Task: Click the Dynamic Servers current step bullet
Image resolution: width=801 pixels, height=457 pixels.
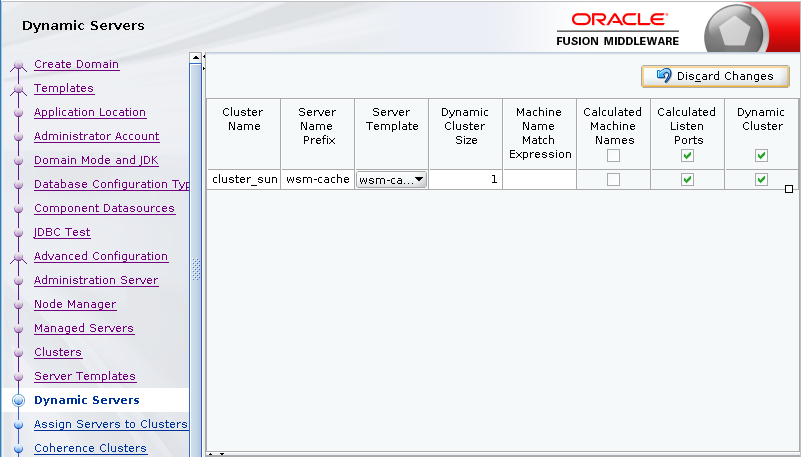Action: point(18,401)
